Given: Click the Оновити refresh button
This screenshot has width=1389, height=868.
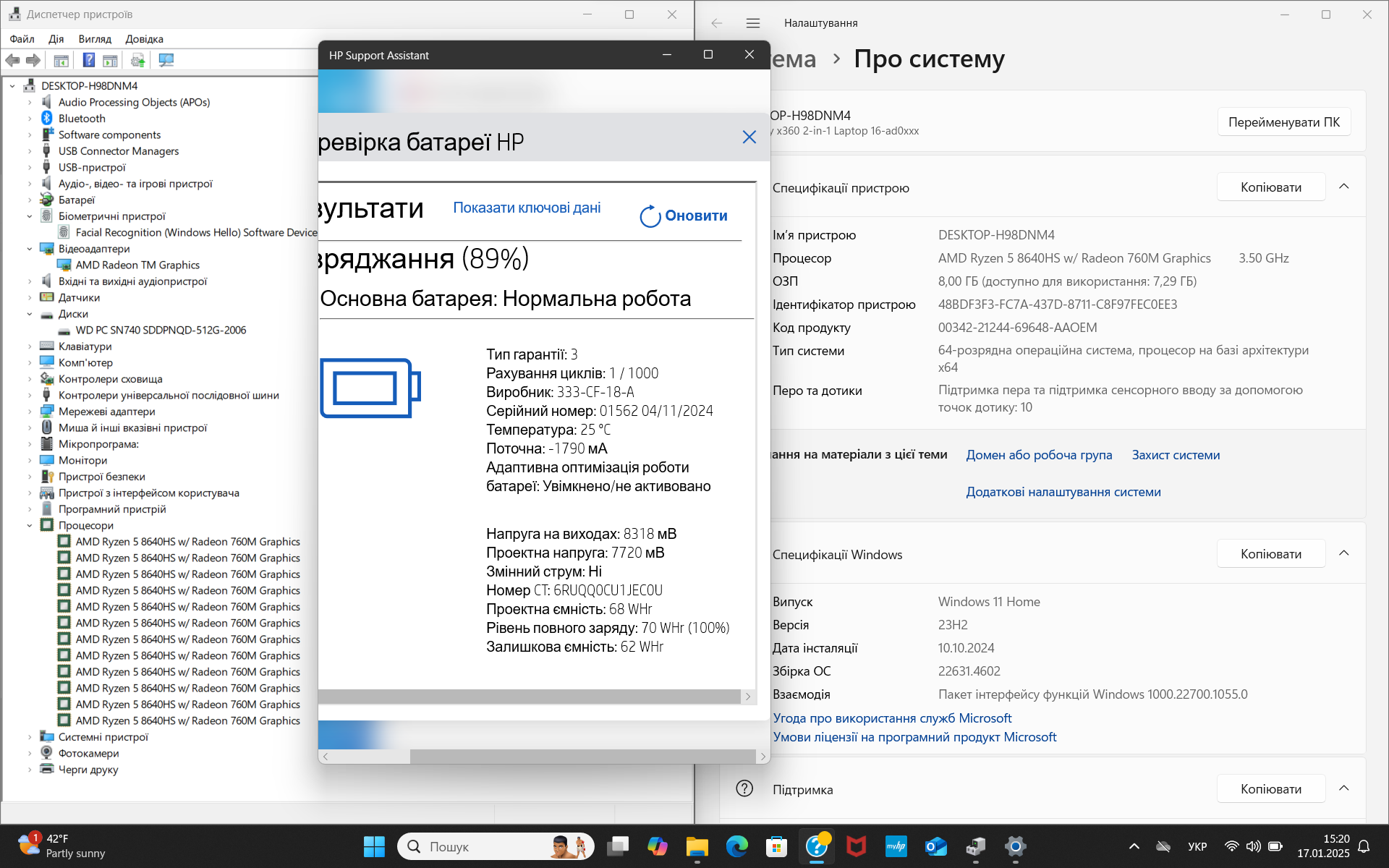Looking at the screenshot, I should click(684, 216).
